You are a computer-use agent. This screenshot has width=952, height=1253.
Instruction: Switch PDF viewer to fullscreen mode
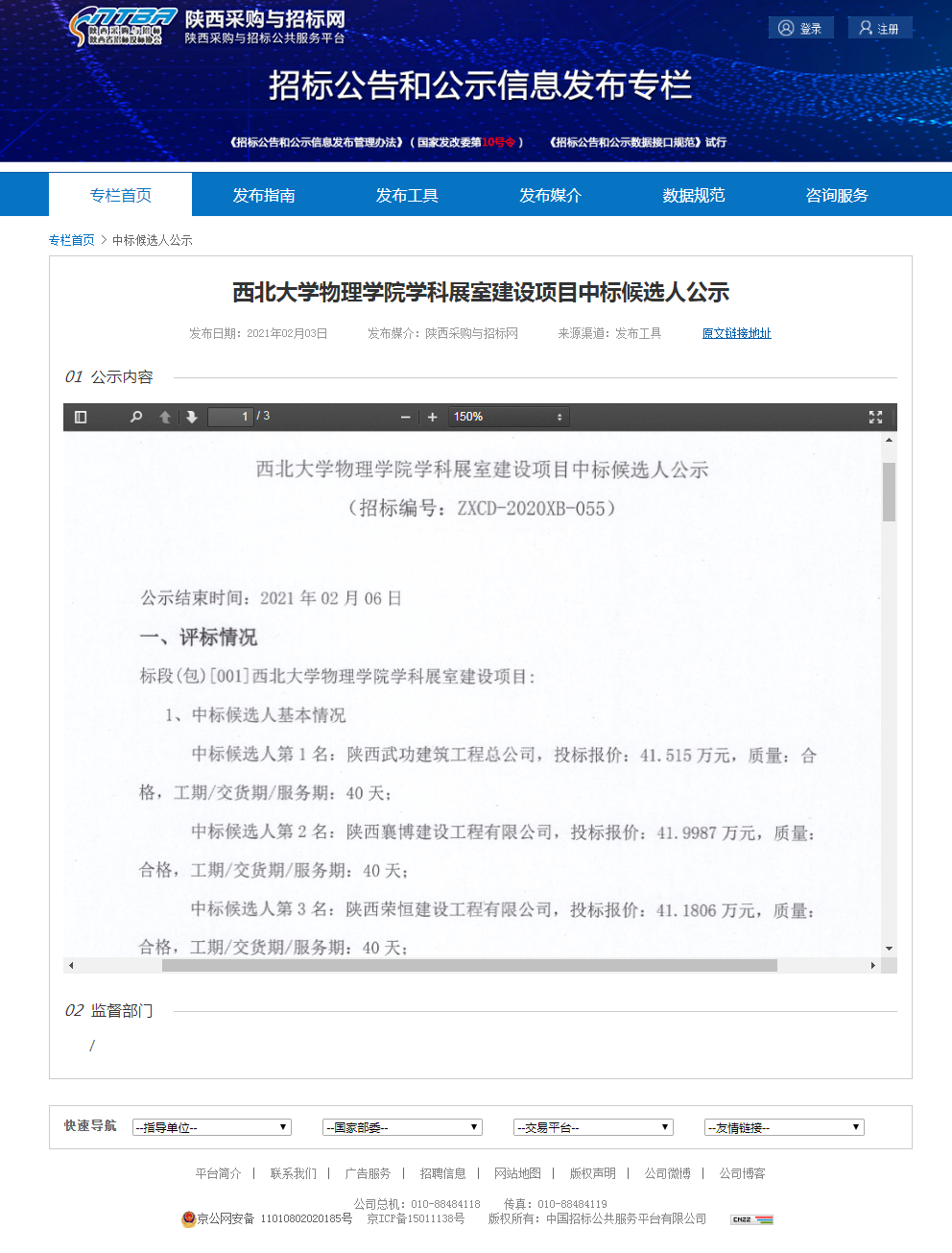click(x=875, y=417)
